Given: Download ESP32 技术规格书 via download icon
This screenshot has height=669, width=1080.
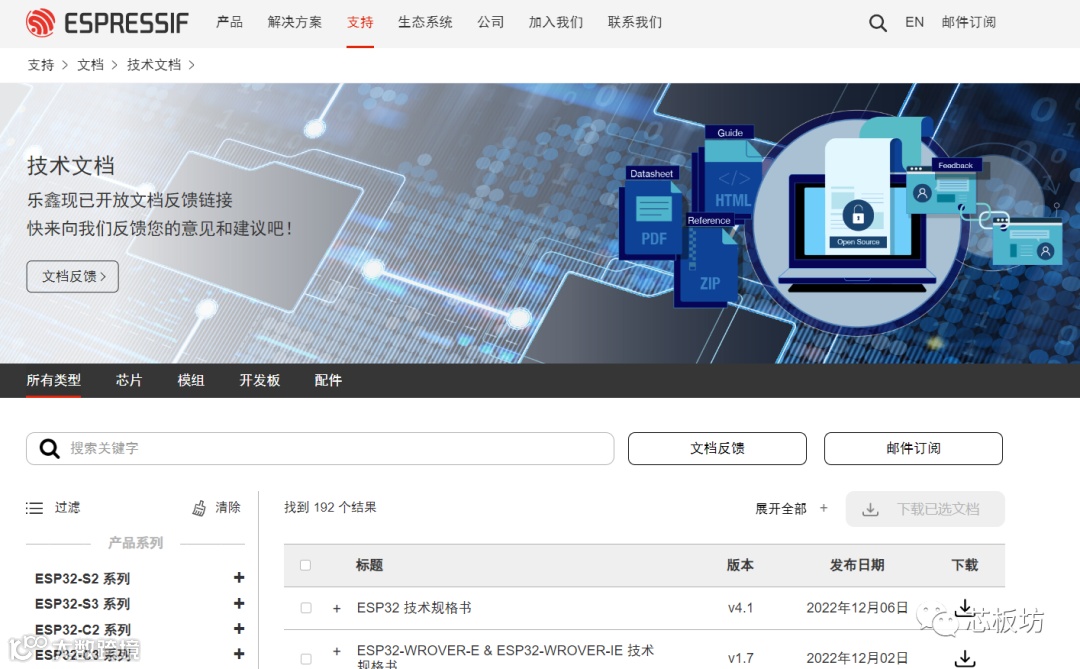Looking at the screenshot, I should coord(965,607).
